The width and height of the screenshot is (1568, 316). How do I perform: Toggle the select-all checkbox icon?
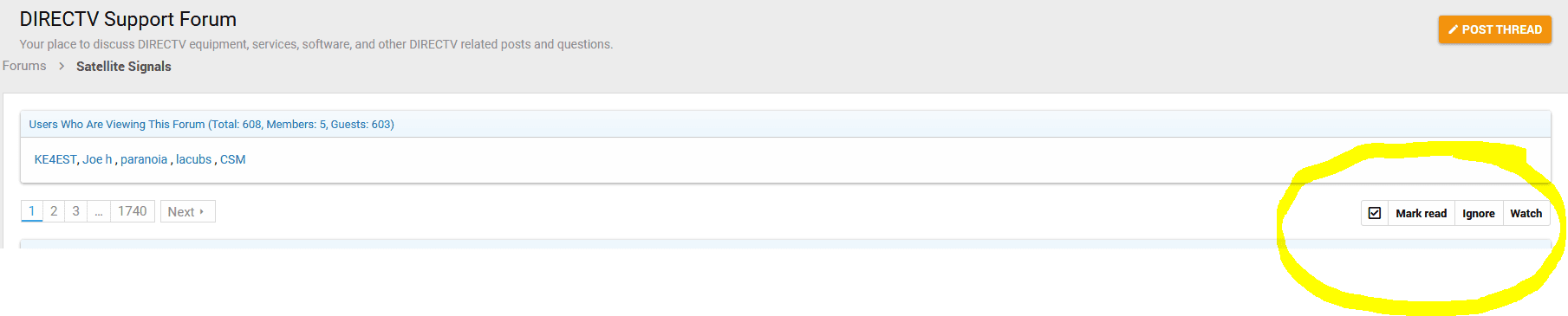point(1375,213)
